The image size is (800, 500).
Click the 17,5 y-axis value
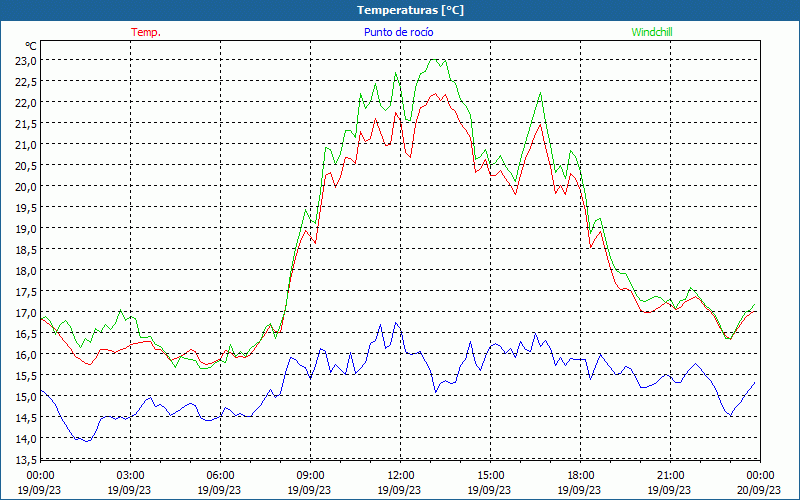tap(26, 291)
